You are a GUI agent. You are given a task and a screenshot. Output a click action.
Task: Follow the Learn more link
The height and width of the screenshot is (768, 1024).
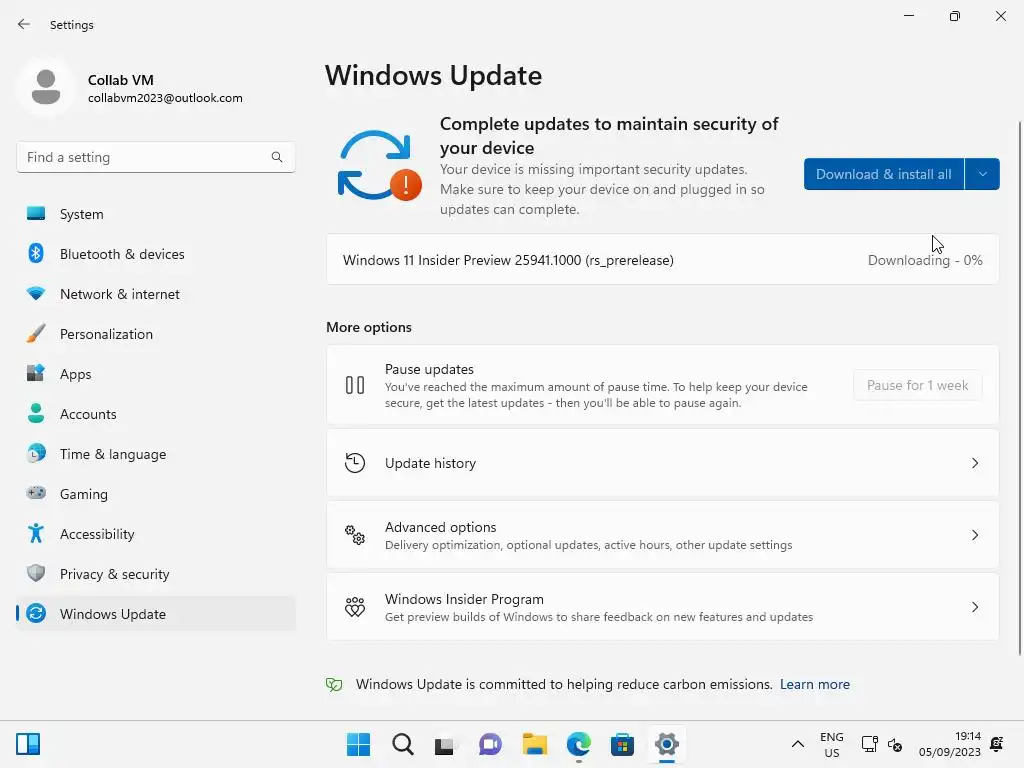coord(814,684)
